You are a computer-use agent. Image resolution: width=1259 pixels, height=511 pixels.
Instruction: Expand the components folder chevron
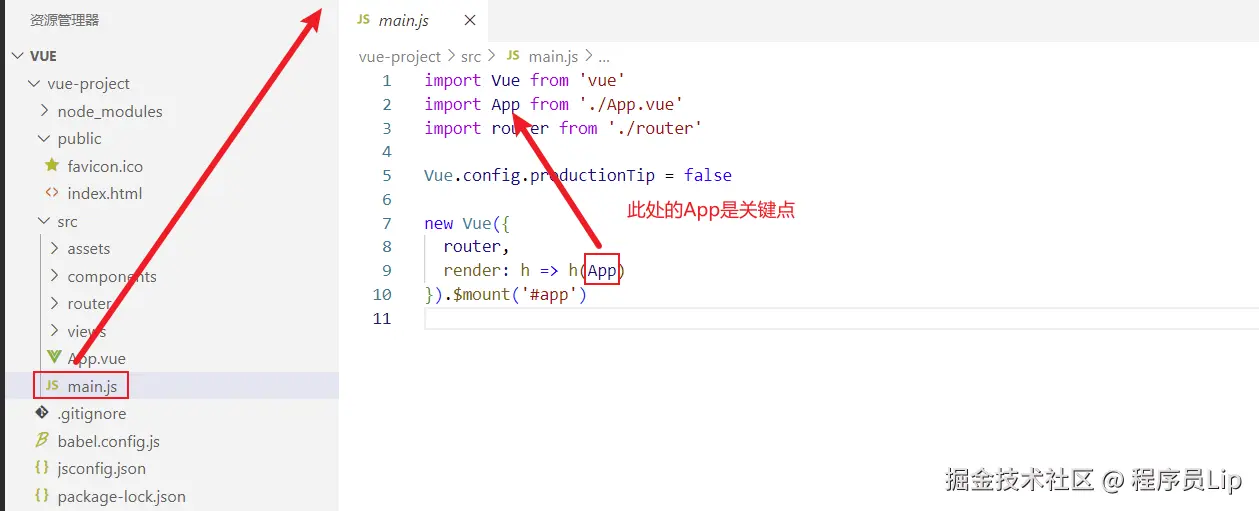(54, 276)
